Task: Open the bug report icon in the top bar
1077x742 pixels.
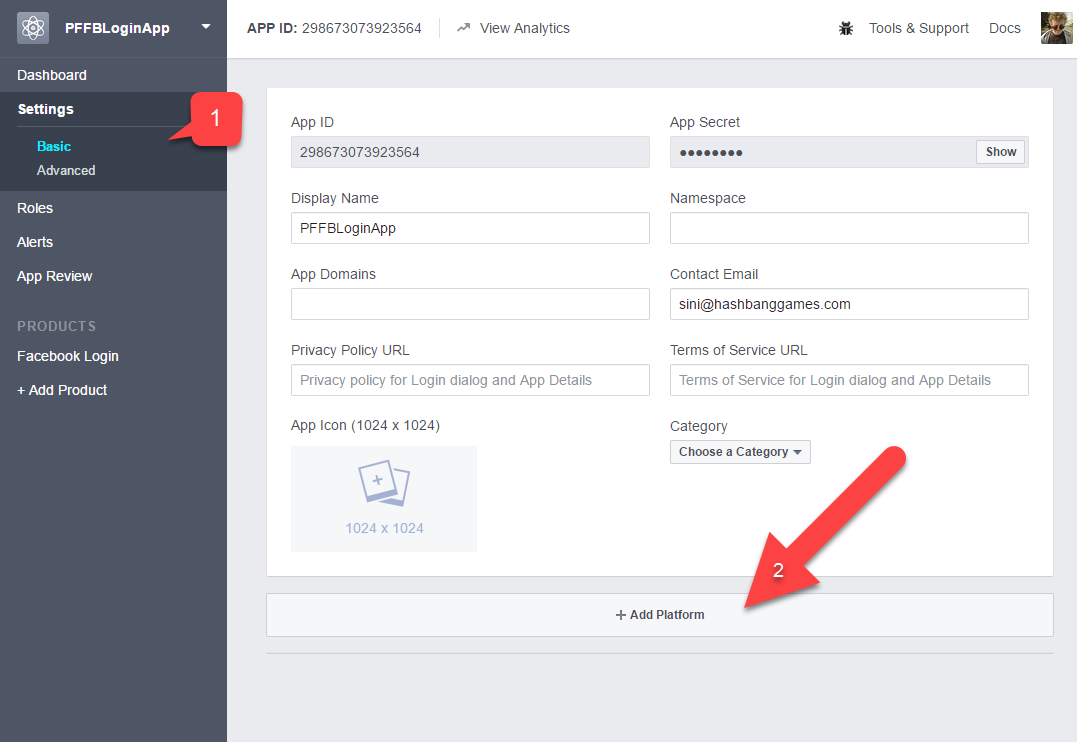Action: pyautogui.click(x=845, y=28)
